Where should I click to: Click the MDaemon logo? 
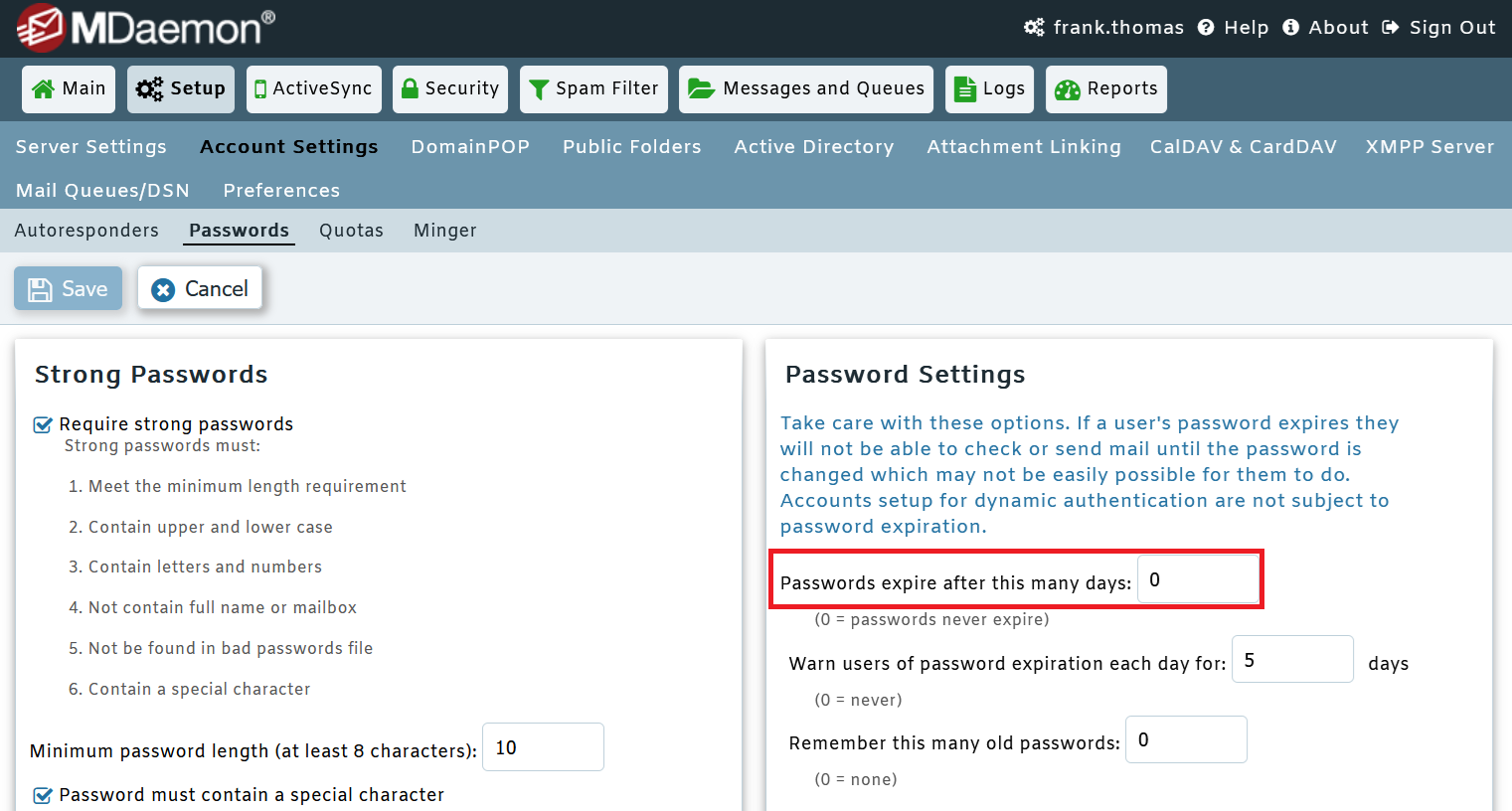click(139, 27)
